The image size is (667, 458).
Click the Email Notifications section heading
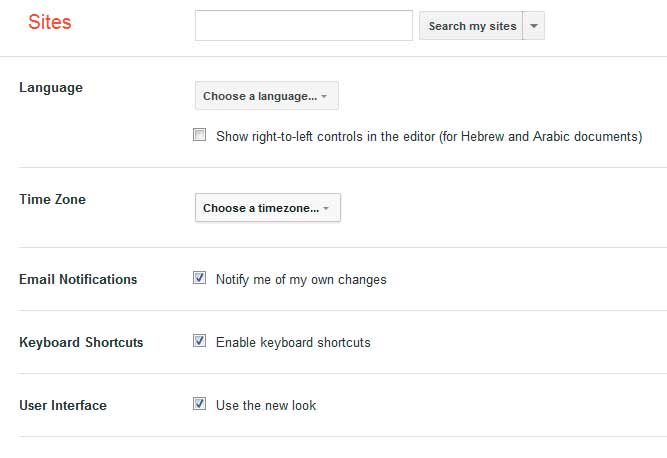(78, 279)
